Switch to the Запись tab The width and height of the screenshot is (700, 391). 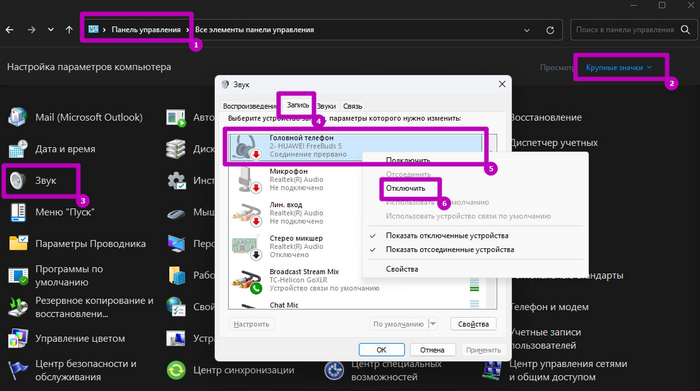[x=297, y=105]
